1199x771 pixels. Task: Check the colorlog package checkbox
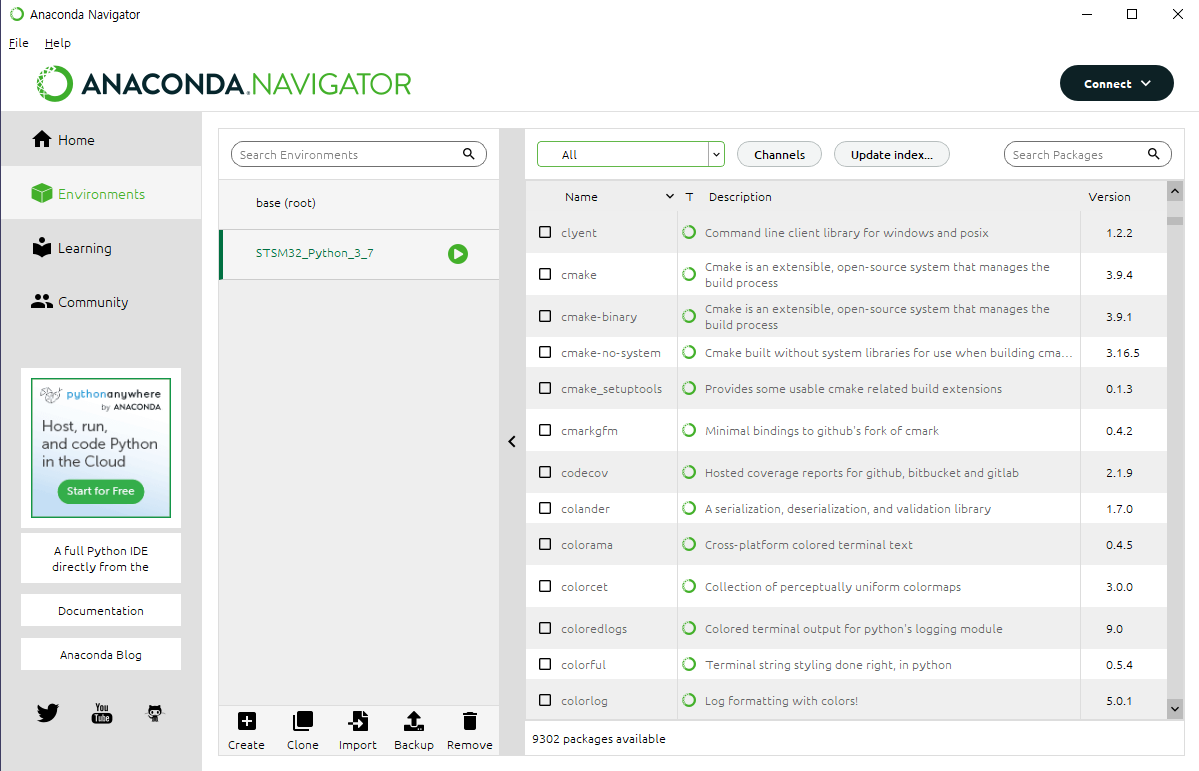[x=544, y=700]
